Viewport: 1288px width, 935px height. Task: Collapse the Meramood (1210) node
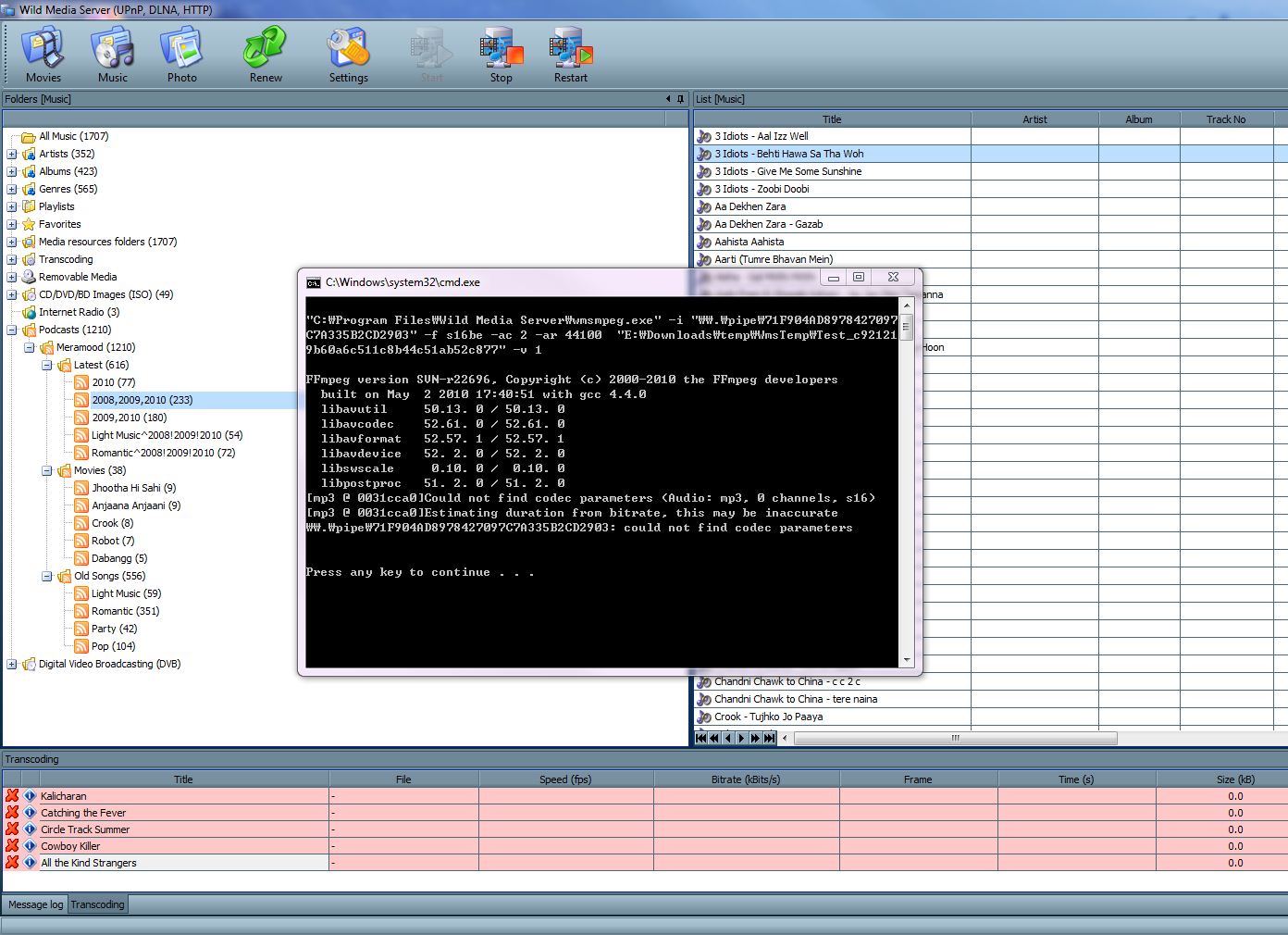point(30,347)
